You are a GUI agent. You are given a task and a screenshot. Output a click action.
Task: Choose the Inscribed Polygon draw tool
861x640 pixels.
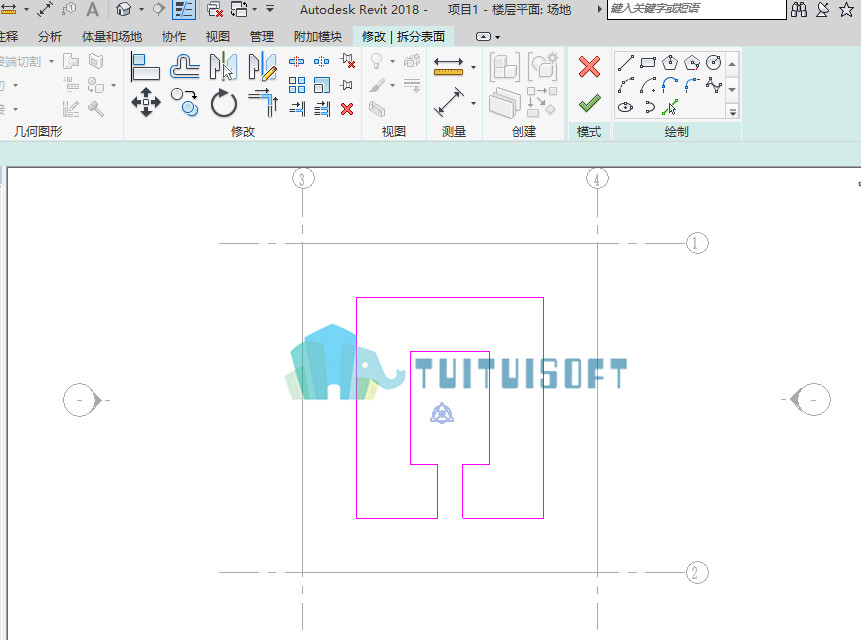click(670, 63)
